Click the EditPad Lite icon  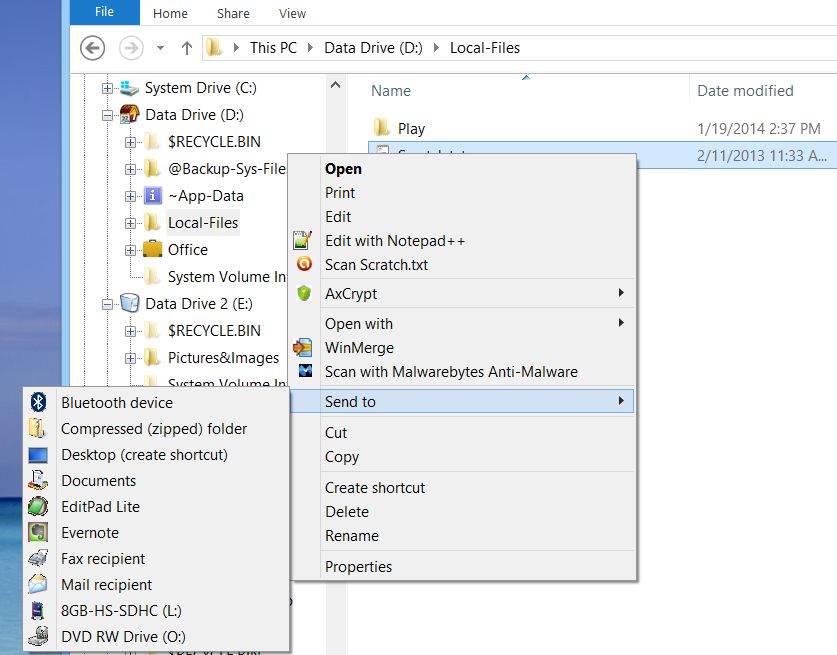tap(38, 507)
